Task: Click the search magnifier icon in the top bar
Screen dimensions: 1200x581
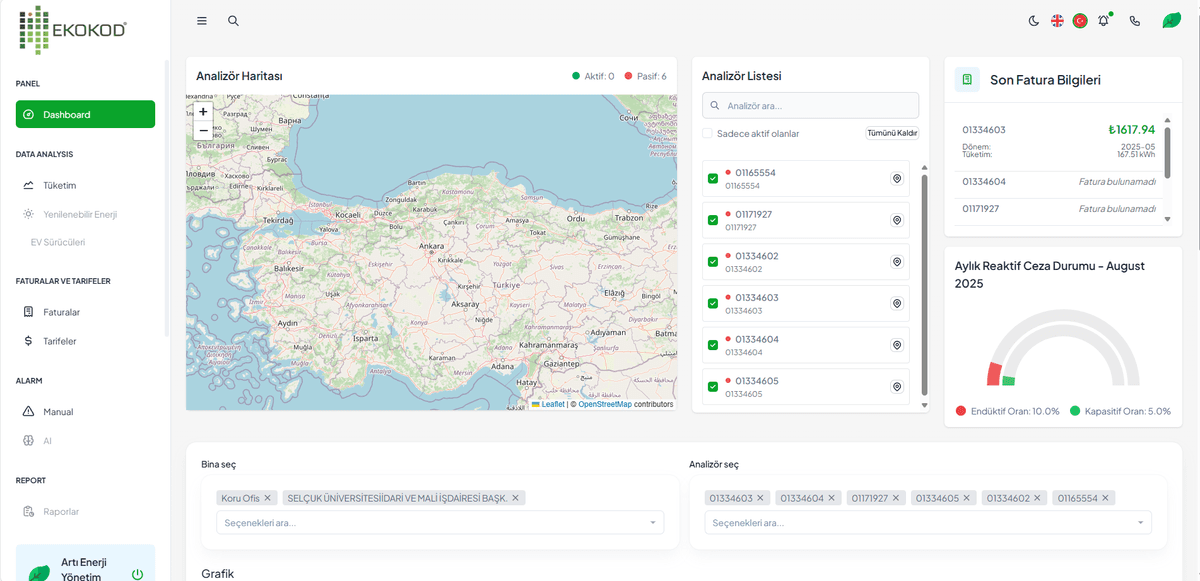Action: 233,20
